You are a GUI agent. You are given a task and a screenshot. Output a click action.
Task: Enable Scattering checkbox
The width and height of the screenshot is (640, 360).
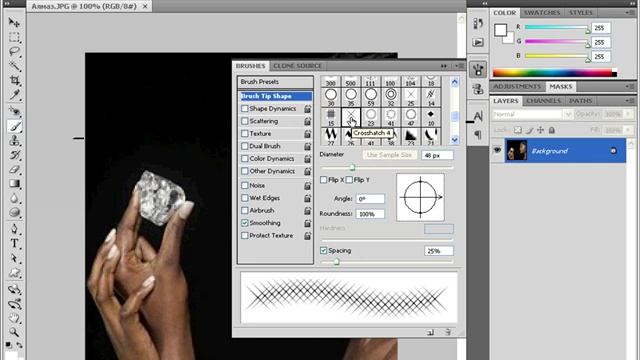pos(244,121)
